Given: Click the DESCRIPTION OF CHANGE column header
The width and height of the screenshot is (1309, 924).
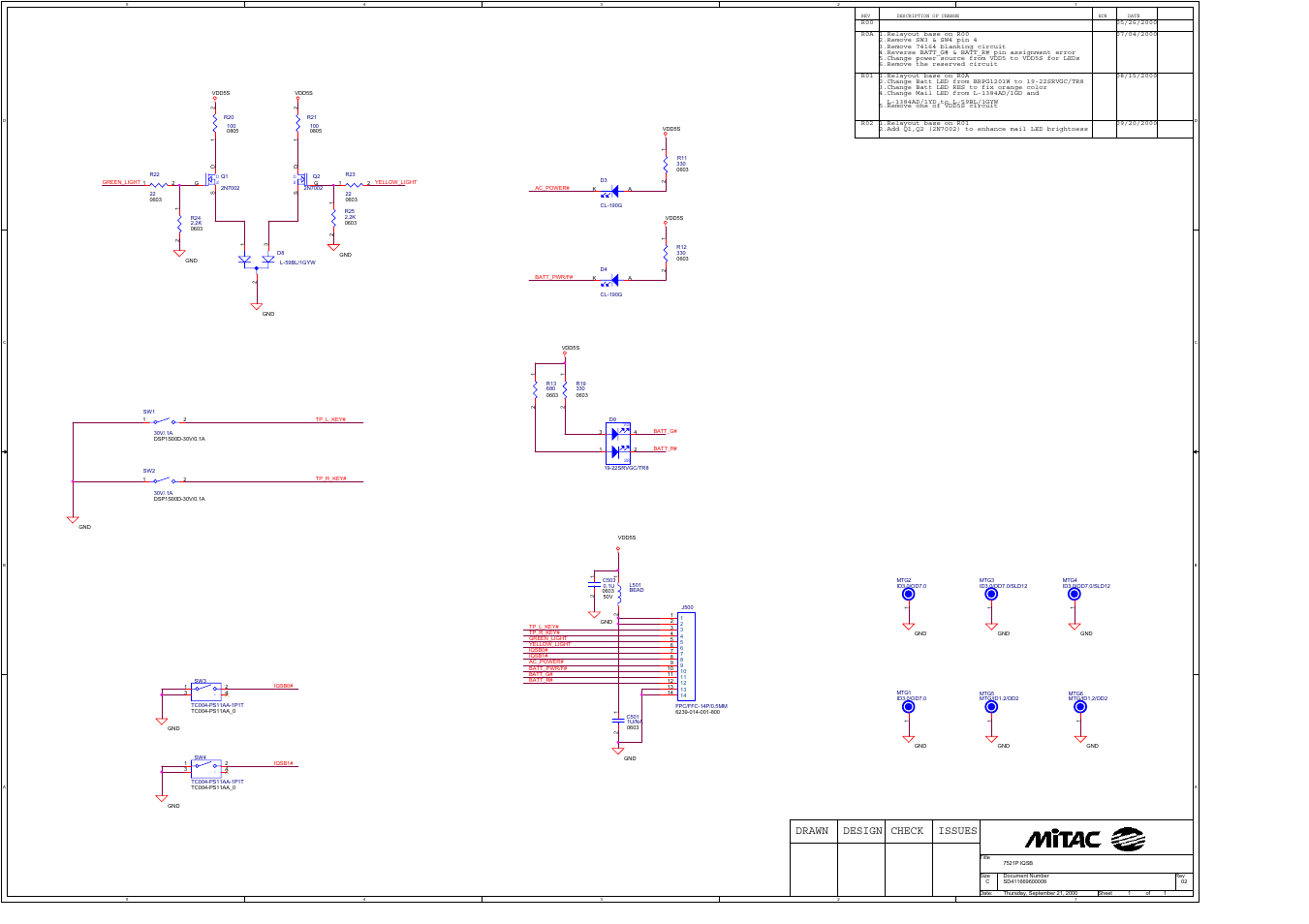Looking at the screenshot, I should pyautogui.click(x=927, y=15).
